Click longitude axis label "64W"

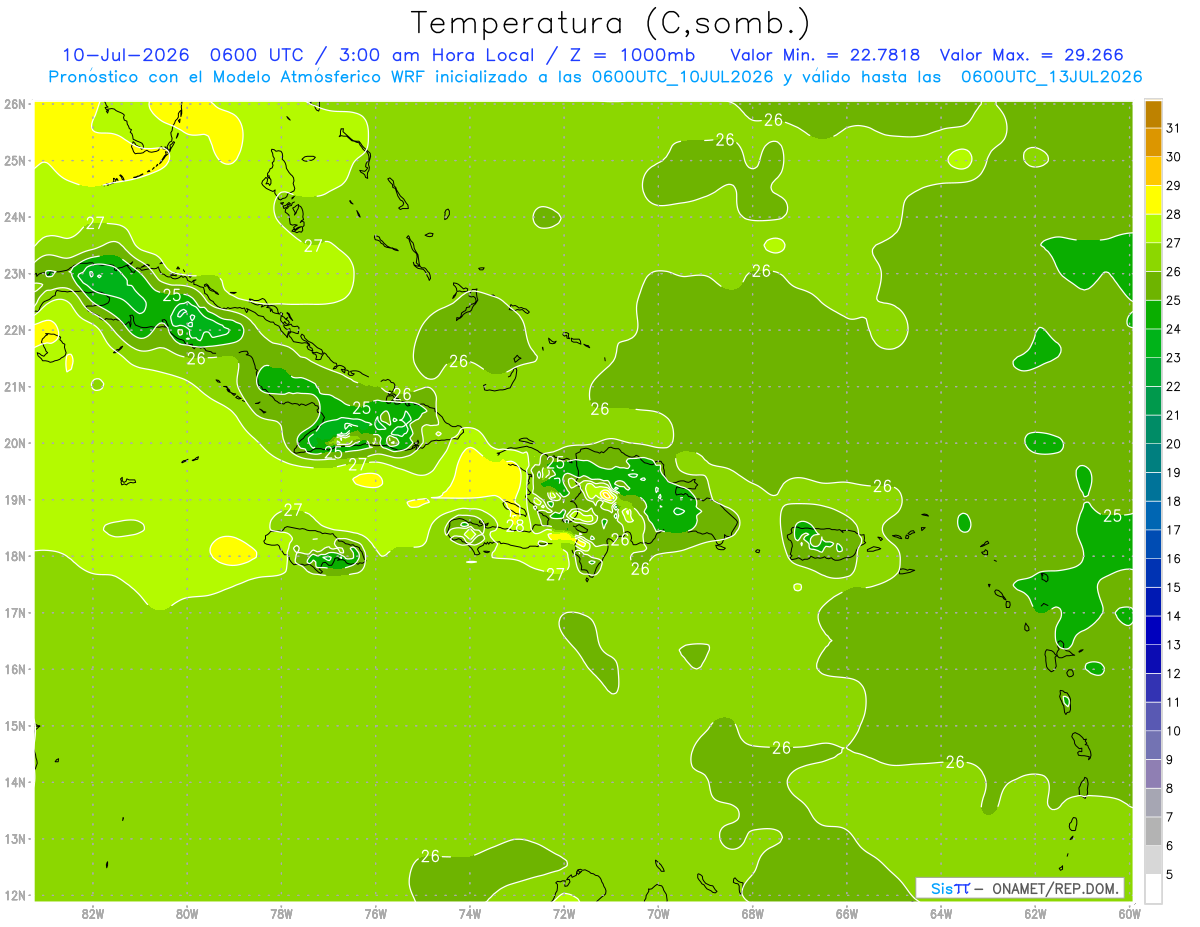[941, 913]
